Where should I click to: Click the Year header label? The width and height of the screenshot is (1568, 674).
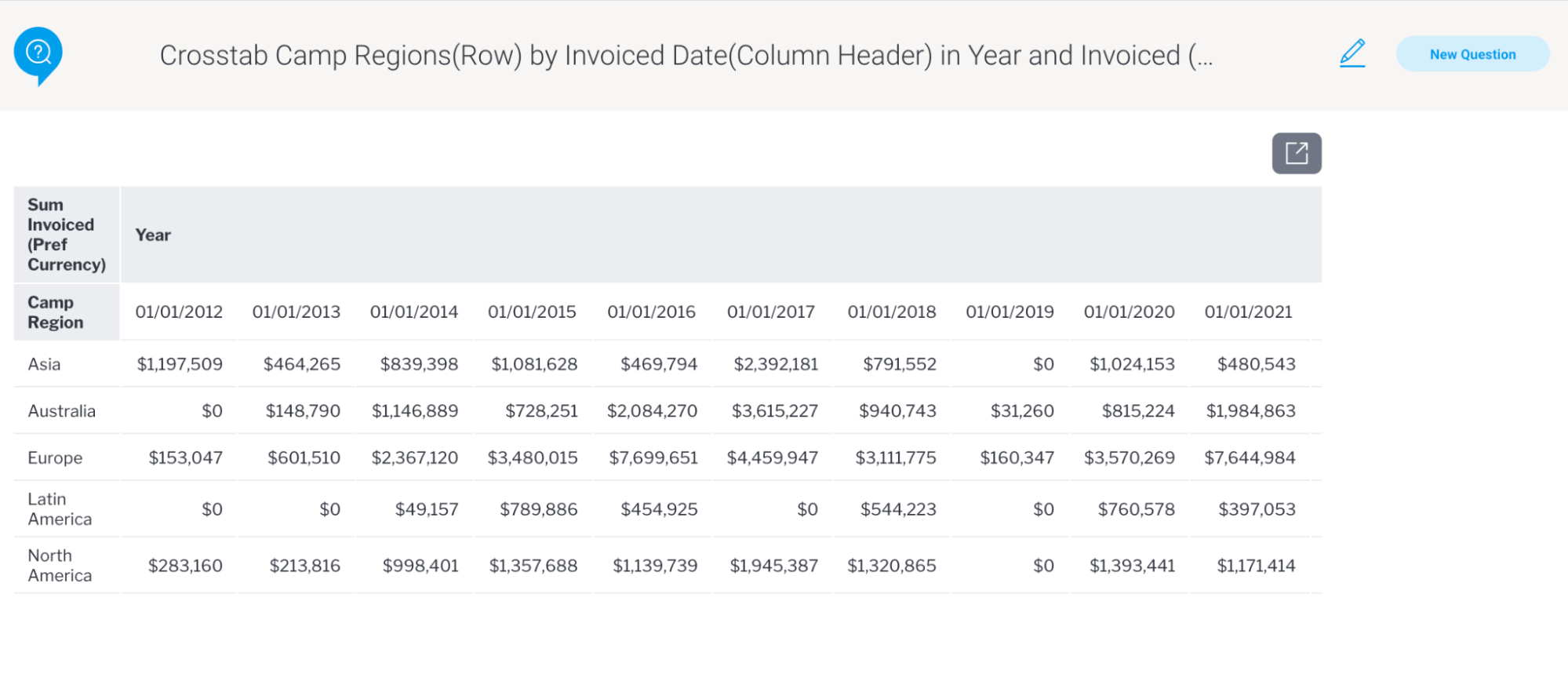[x=153, y=235]
